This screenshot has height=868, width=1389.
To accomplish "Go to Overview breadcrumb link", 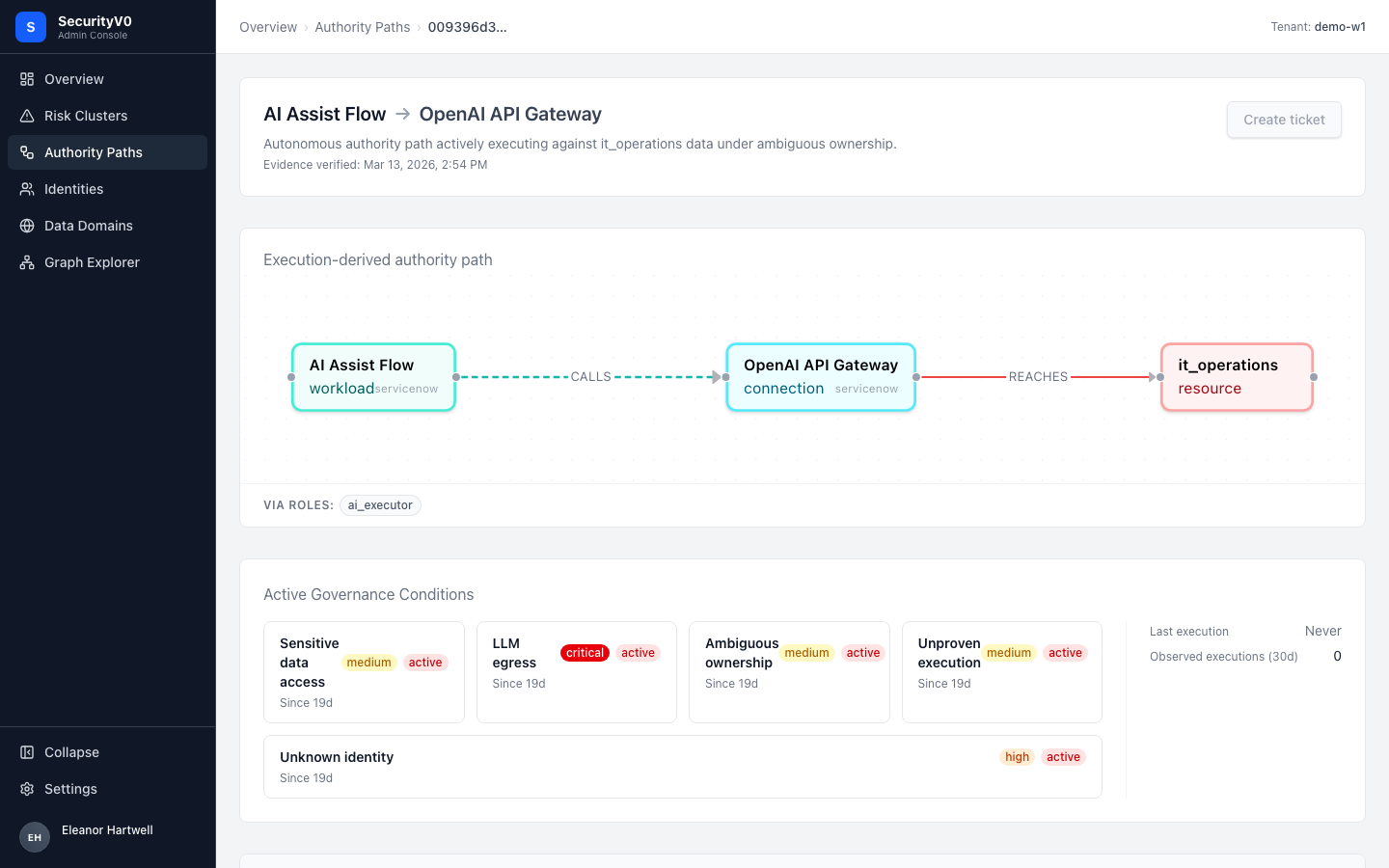I will coord(268,27).
